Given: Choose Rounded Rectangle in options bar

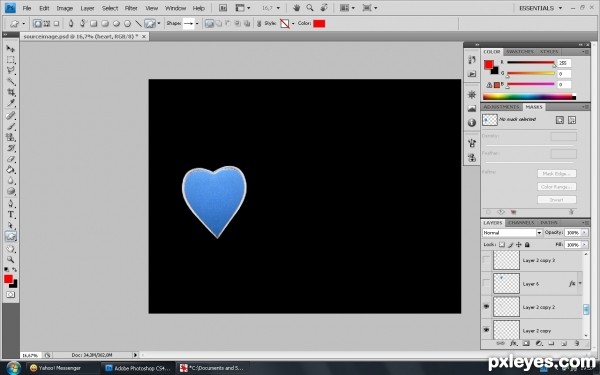Looking at the screenshot, I should point(105,24).
